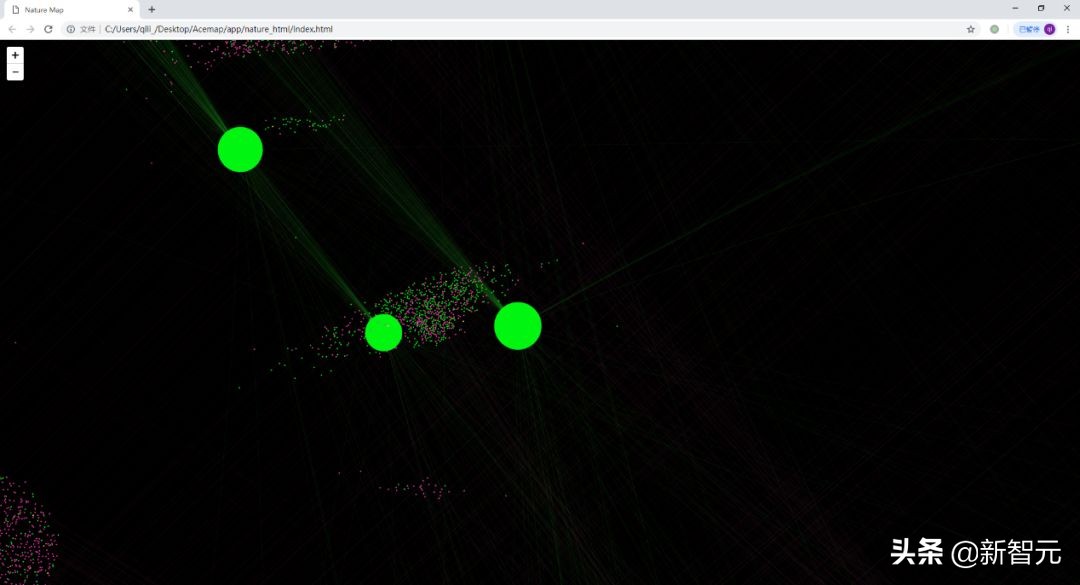Select the smaller green node in the cluster
This screenshot has width=1080, height=585.
click(x=384, y=333)
